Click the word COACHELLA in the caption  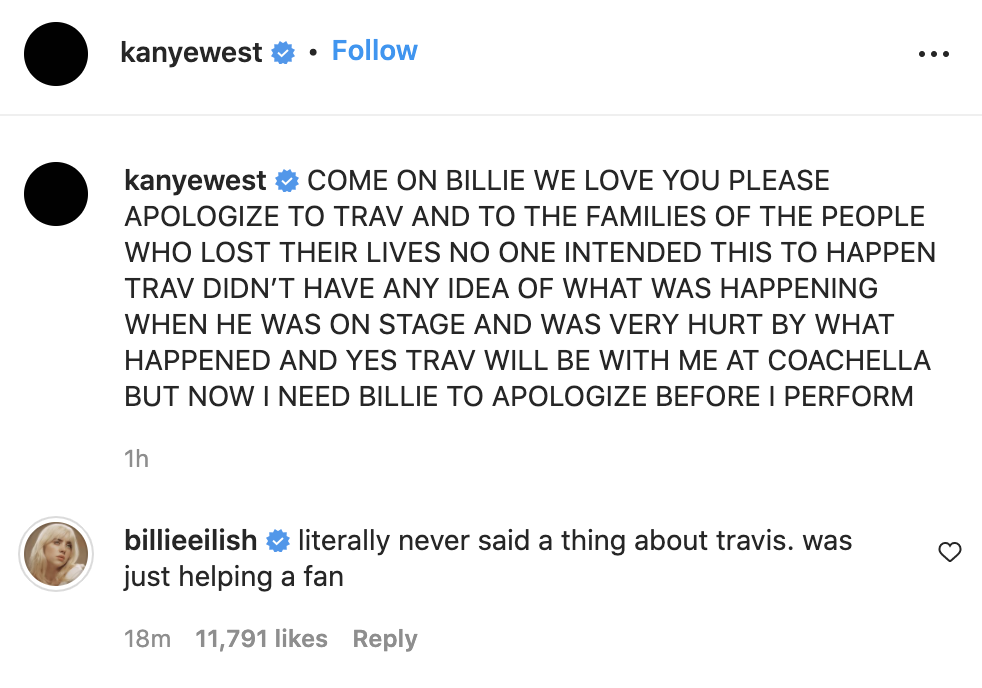click(x=849, y=361)
